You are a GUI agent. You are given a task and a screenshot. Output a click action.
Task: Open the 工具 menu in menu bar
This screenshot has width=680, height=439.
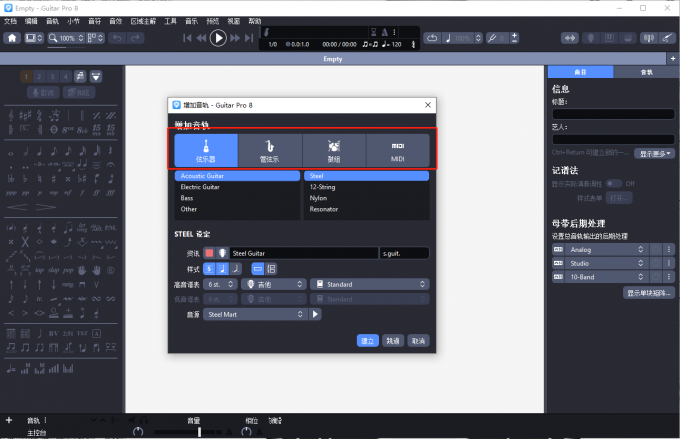170,20
